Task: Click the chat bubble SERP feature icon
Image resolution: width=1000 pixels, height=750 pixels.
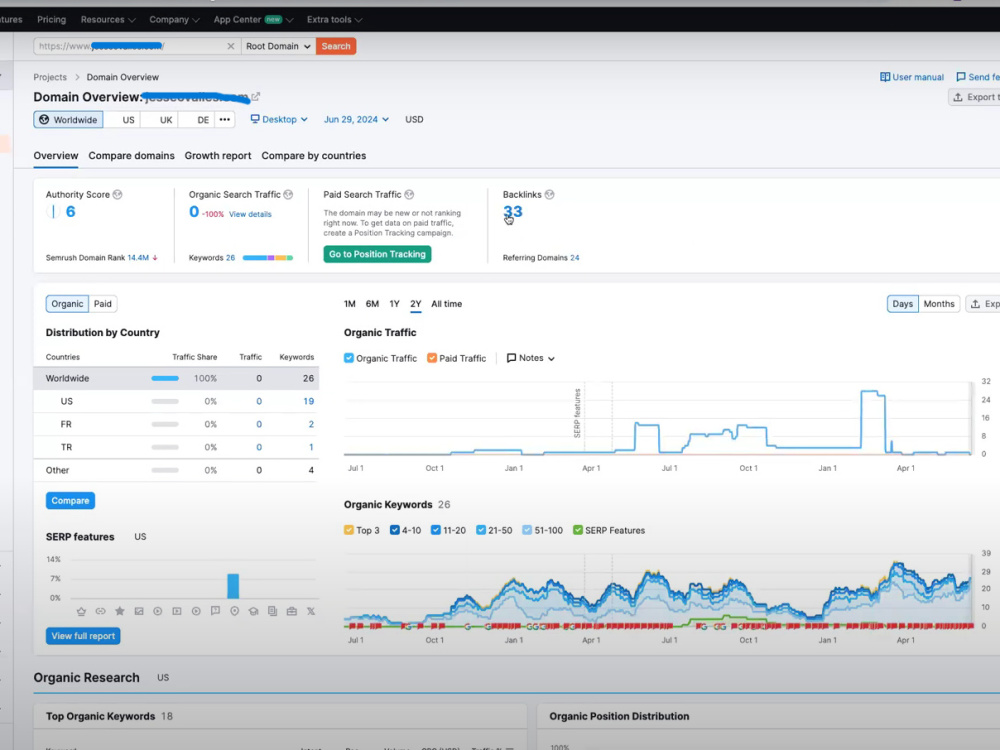Action: pyautogui.click(x=215, y=611)
